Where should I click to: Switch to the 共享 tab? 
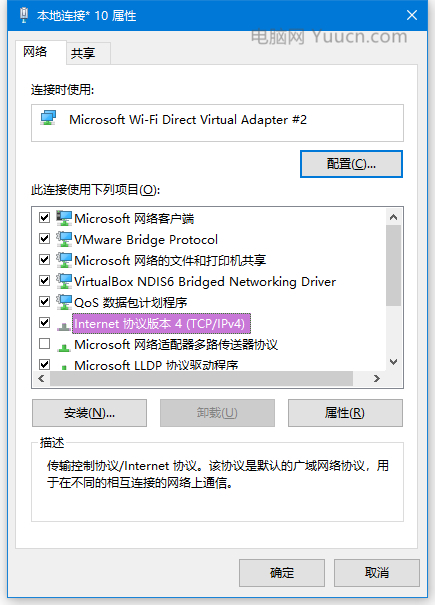(x=83, y=53)
